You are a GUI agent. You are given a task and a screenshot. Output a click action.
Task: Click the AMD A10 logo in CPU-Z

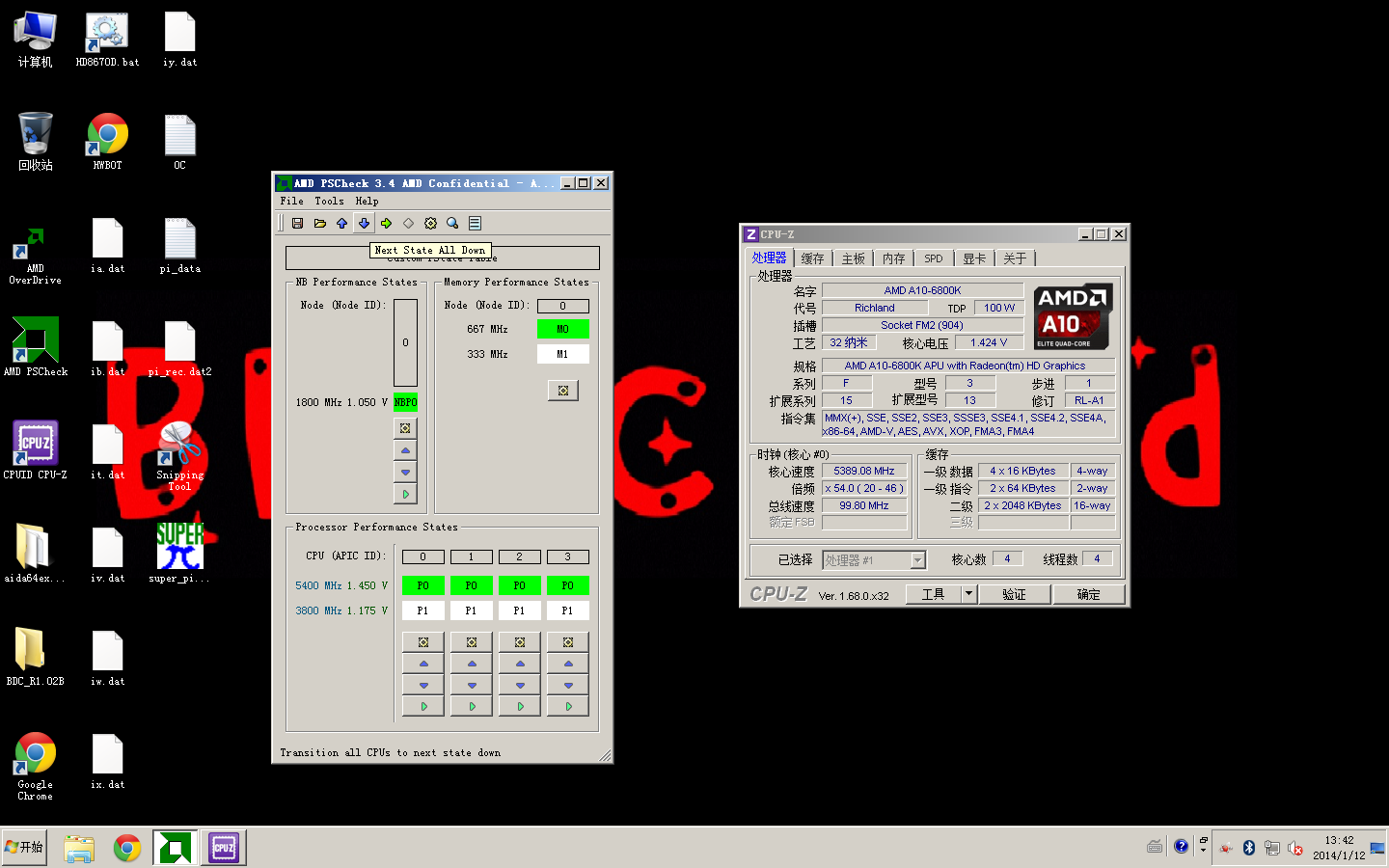coord(1074,316)
